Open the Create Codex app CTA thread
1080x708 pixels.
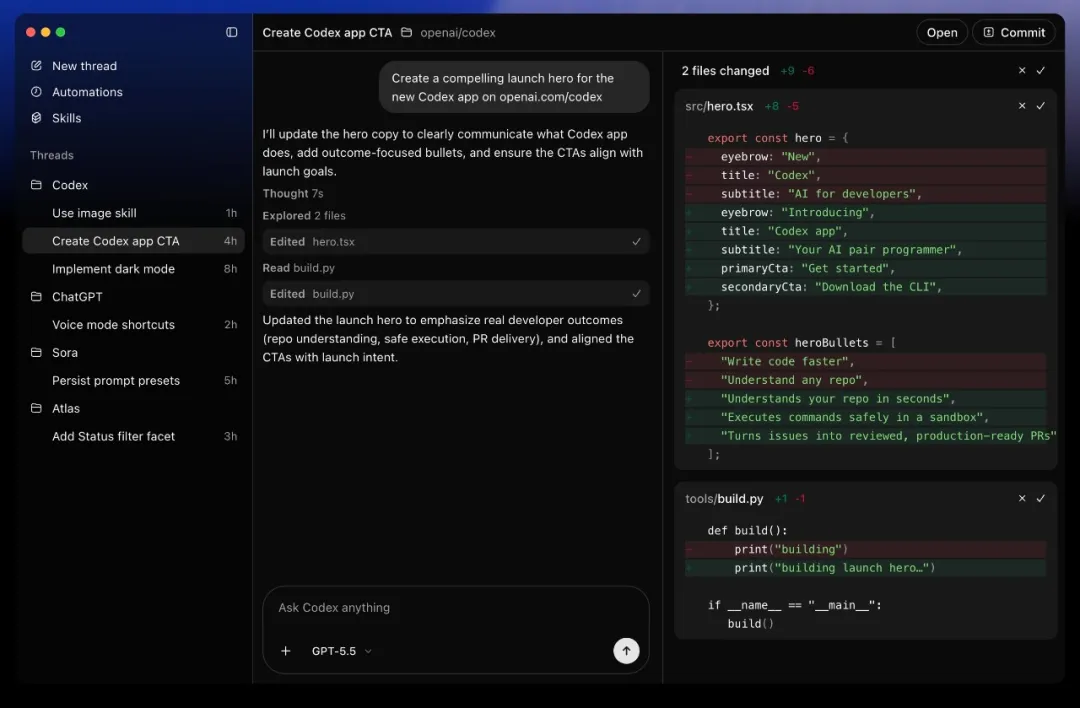tap(134, 241)
